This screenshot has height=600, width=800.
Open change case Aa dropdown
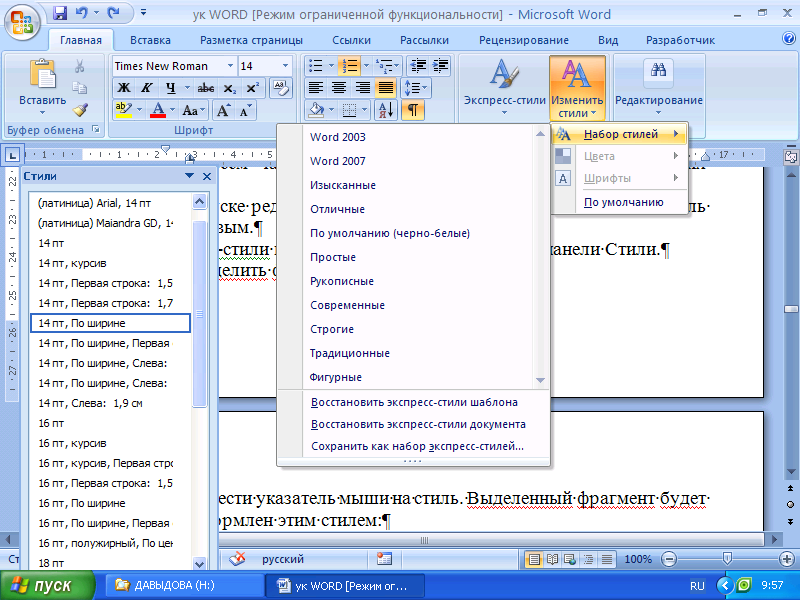[x=193, y=110]
